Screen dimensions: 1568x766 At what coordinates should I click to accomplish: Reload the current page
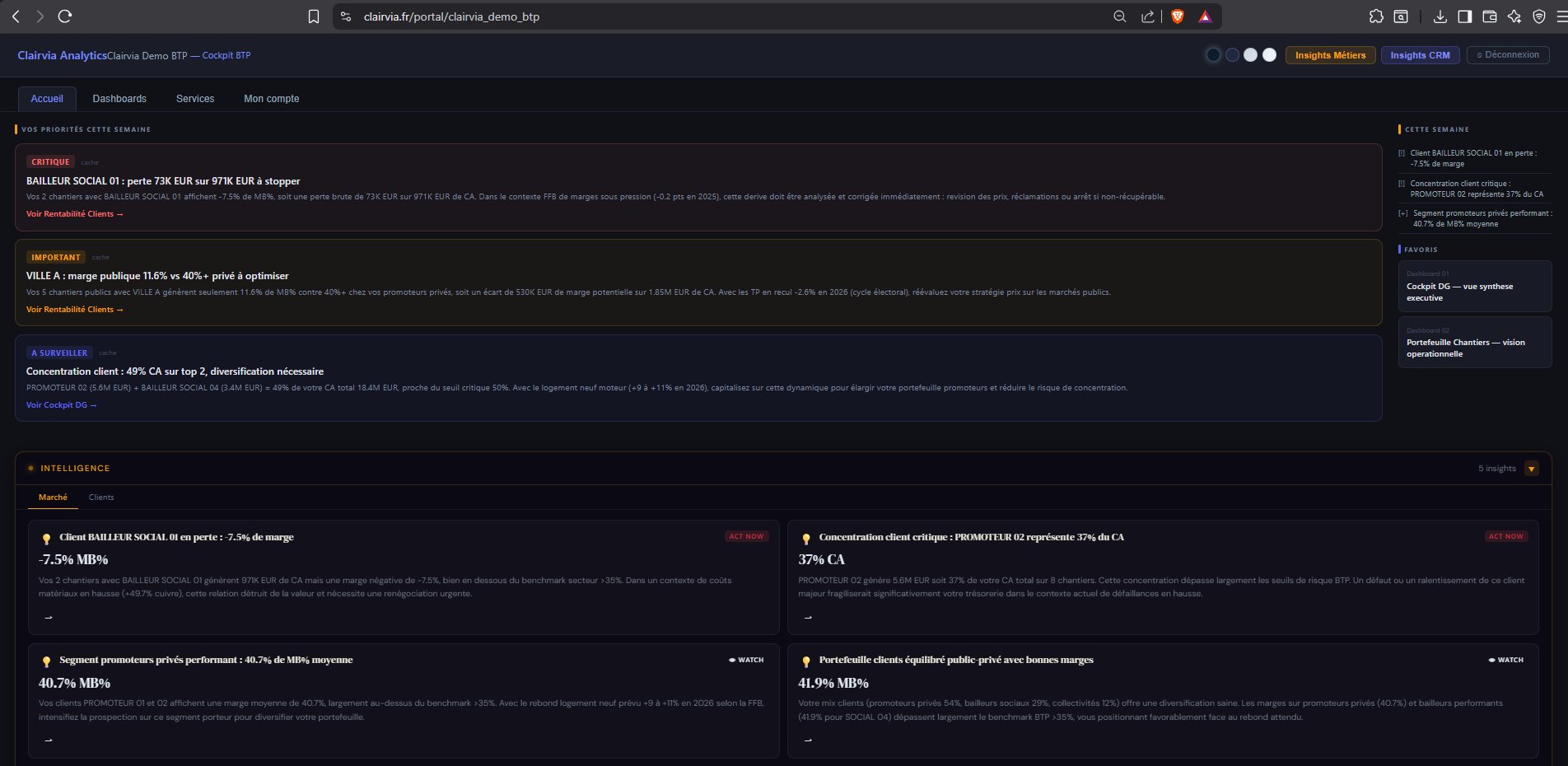(x=65, y=16)
